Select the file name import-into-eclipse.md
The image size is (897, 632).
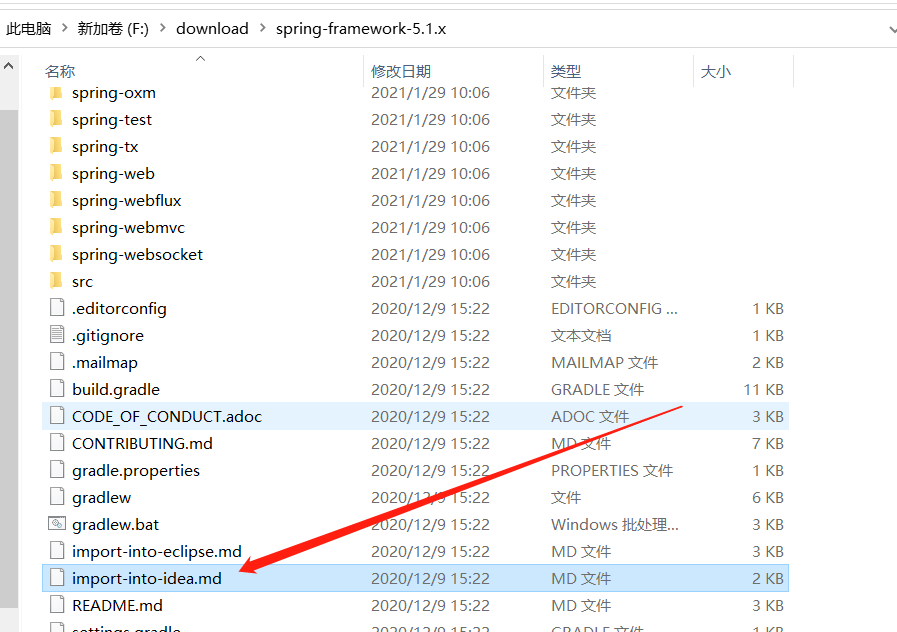[x=157, y=551]
